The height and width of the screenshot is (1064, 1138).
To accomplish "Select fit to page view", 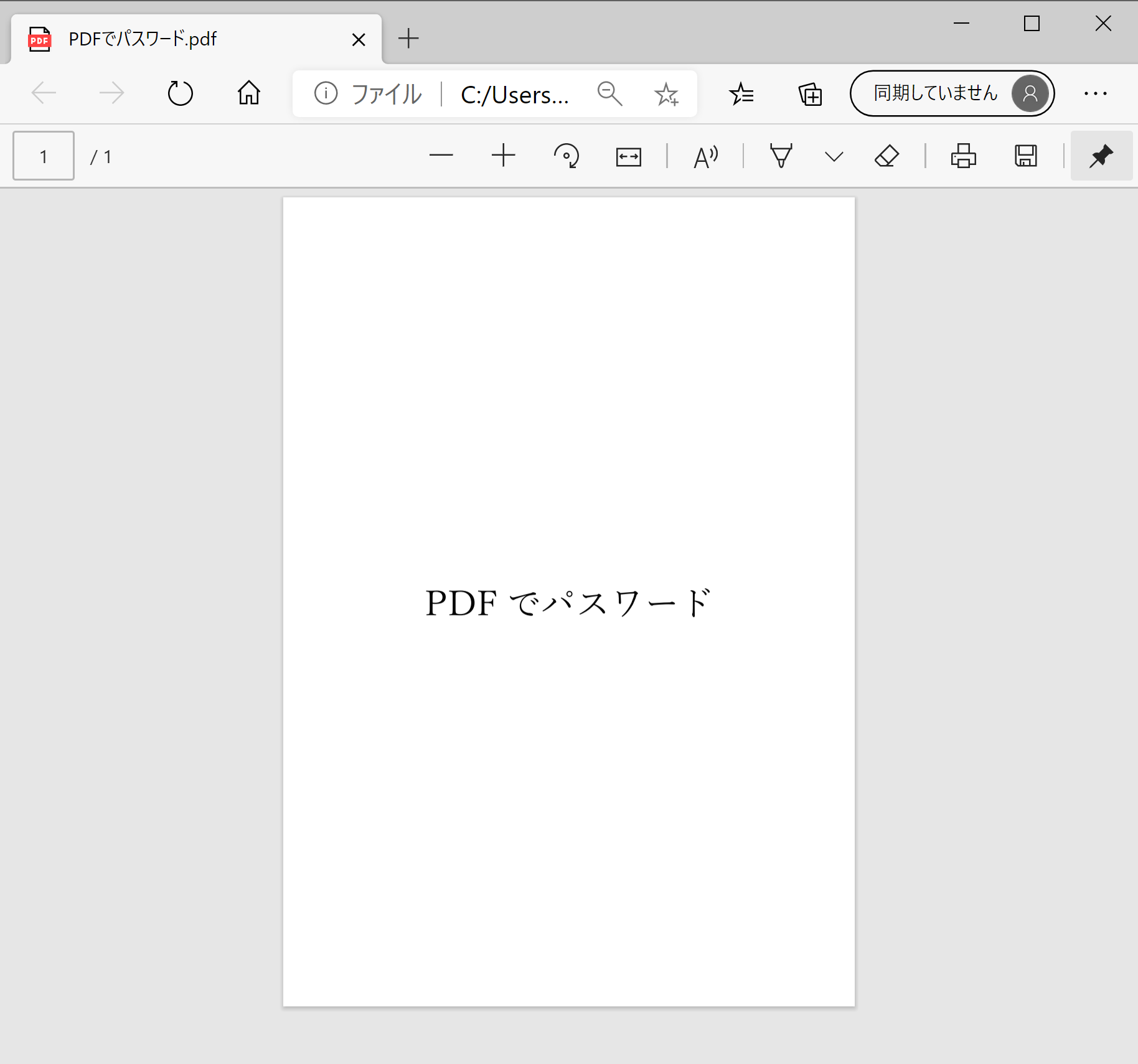I will pyautogui.click(x=628, y=156).
